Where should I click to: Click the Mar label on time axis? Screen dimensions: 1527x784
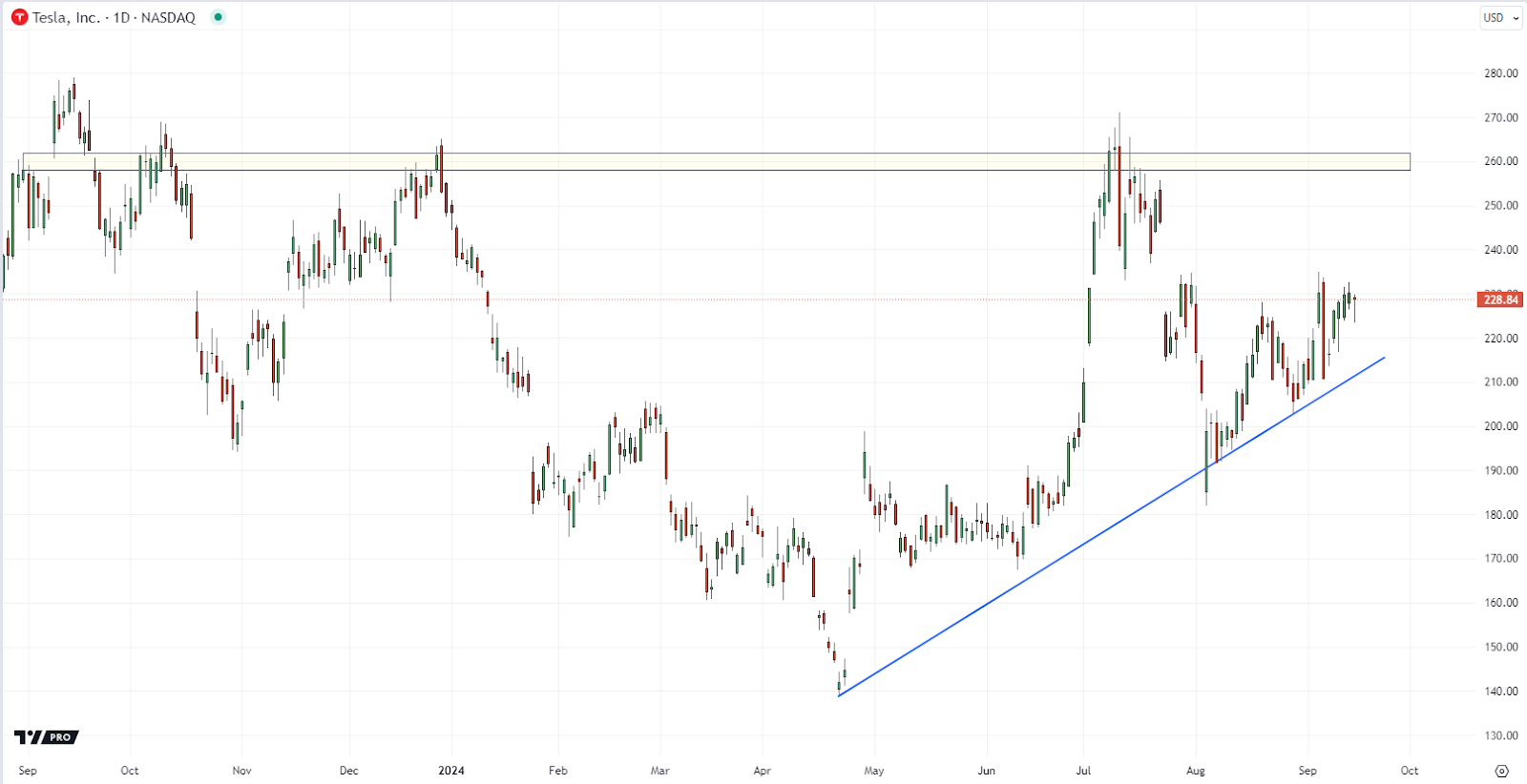click(660, 771)
